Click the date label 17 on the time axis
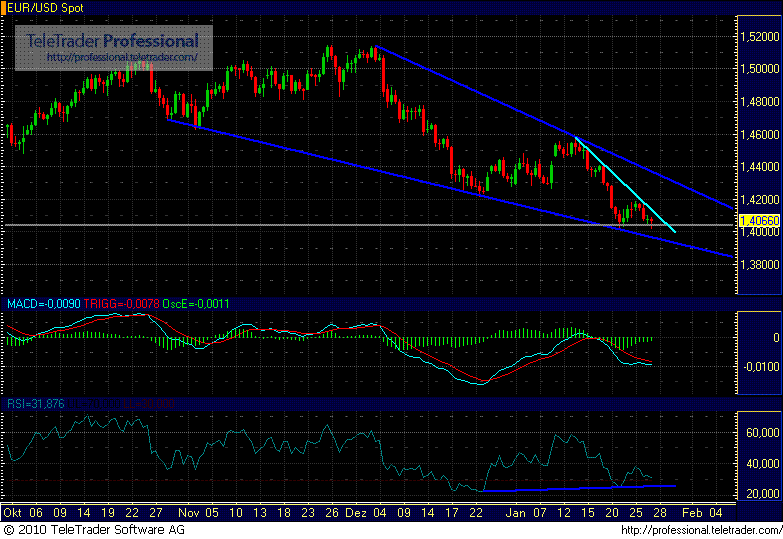783x539 pixels. [x=452, y=513]
